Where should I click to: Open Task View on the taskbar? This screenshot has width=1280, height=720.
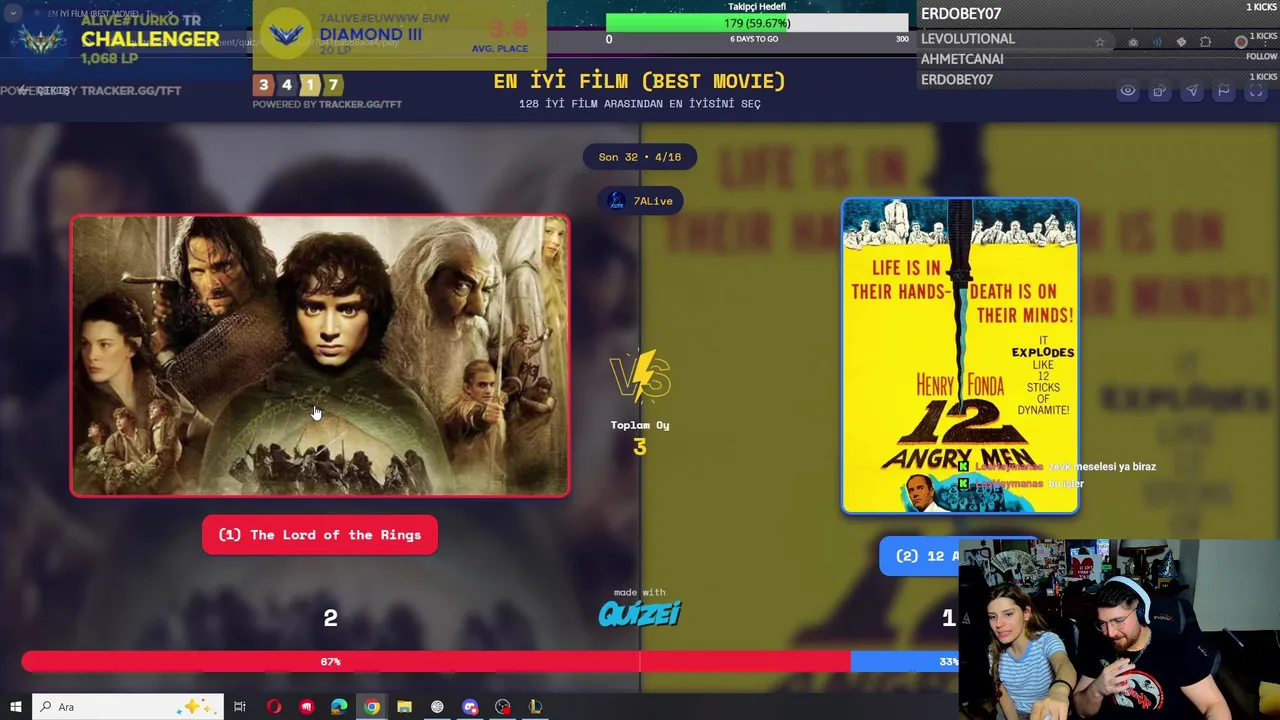tap(240, 707)
